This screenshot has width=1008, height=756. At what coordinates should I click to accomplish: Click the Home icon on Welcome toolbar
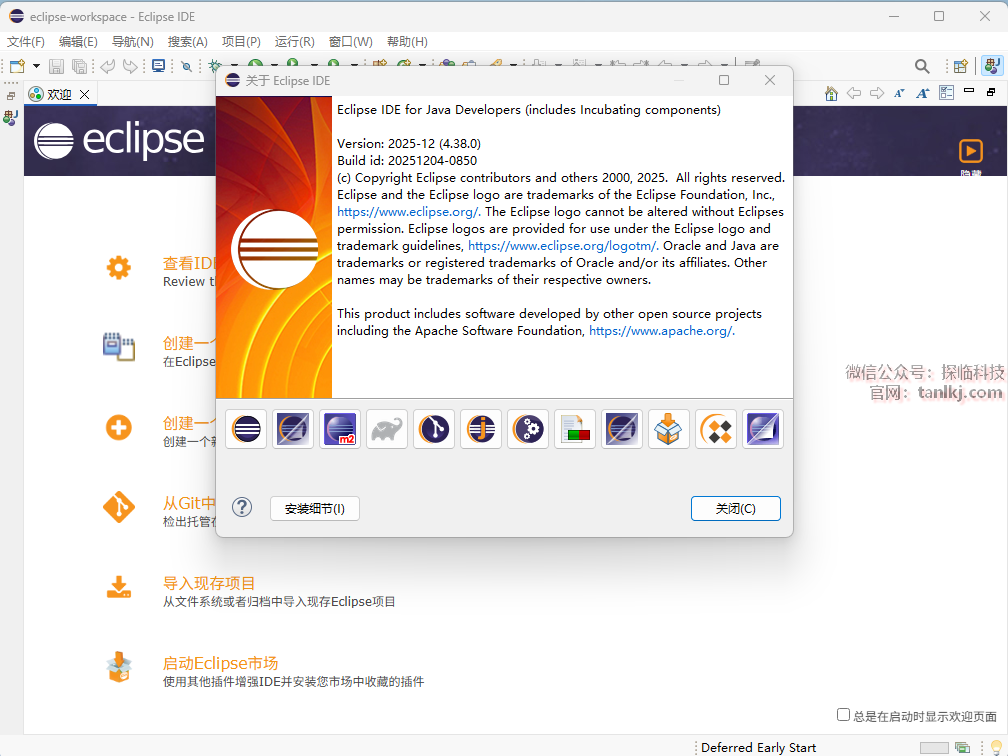click(831, 93)
